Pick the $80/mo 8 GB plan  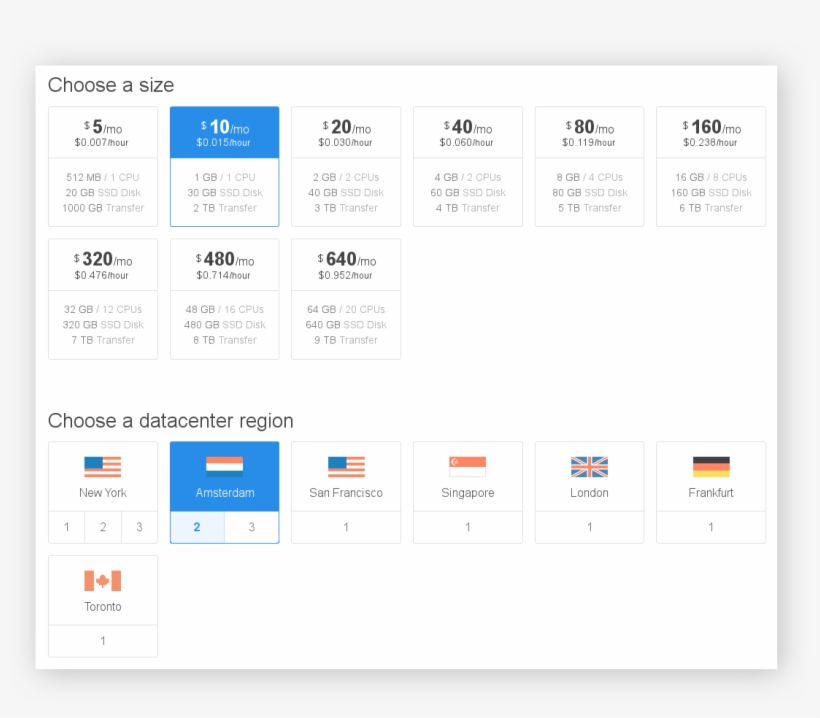[589, 166]
